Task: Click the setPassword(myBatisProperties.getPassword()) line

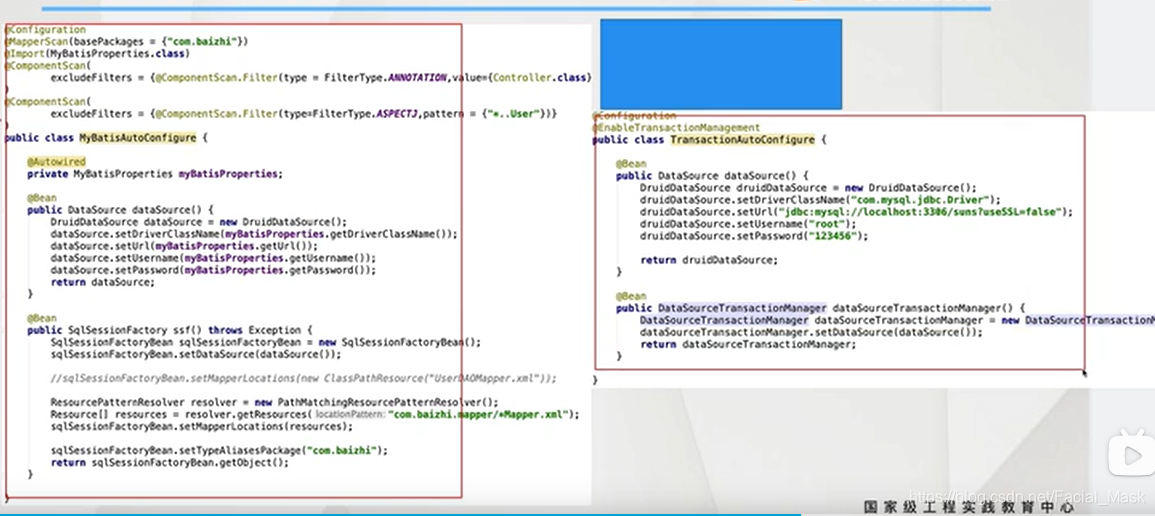Action: coord(213,270)
